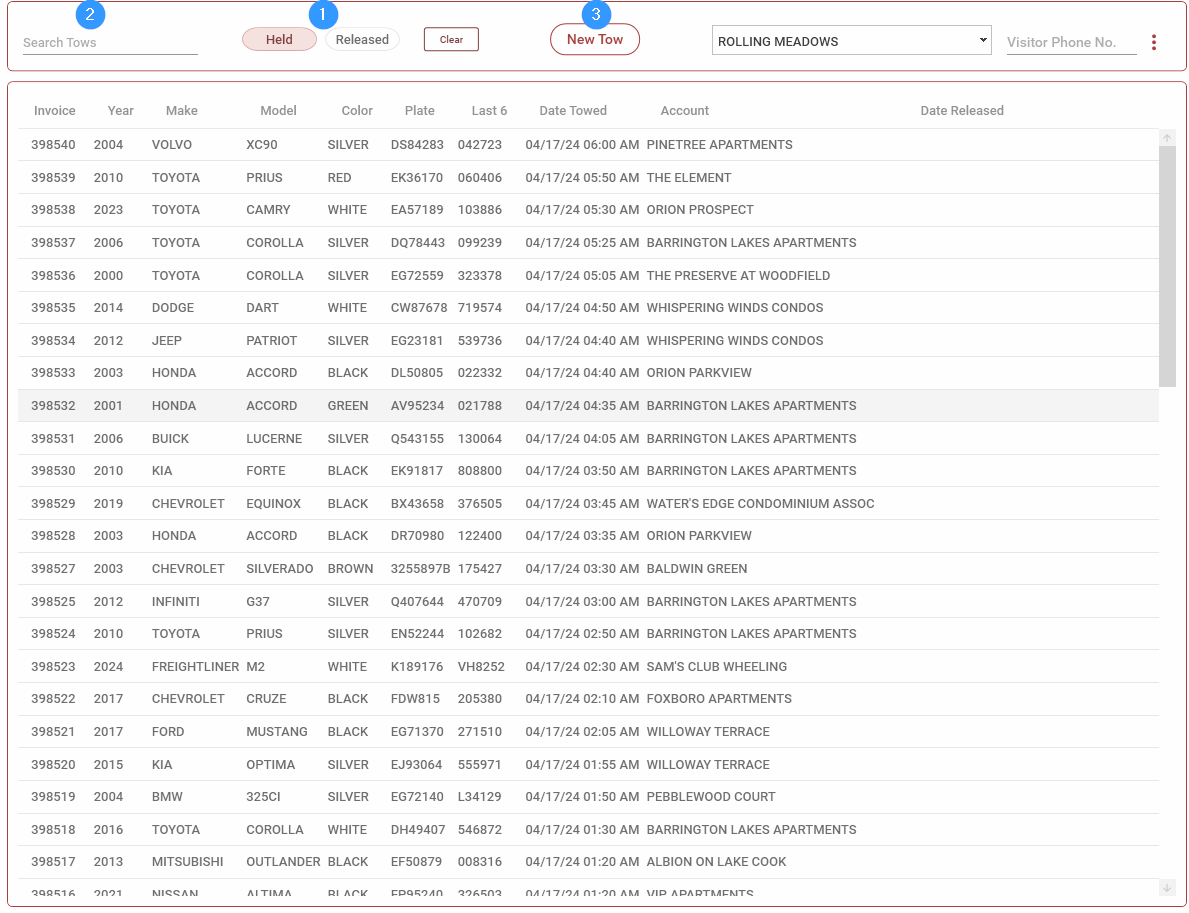The width and height of the screenshot is (1189, 913).
Task: Focus the Search Tows input field
Action: 110,43
